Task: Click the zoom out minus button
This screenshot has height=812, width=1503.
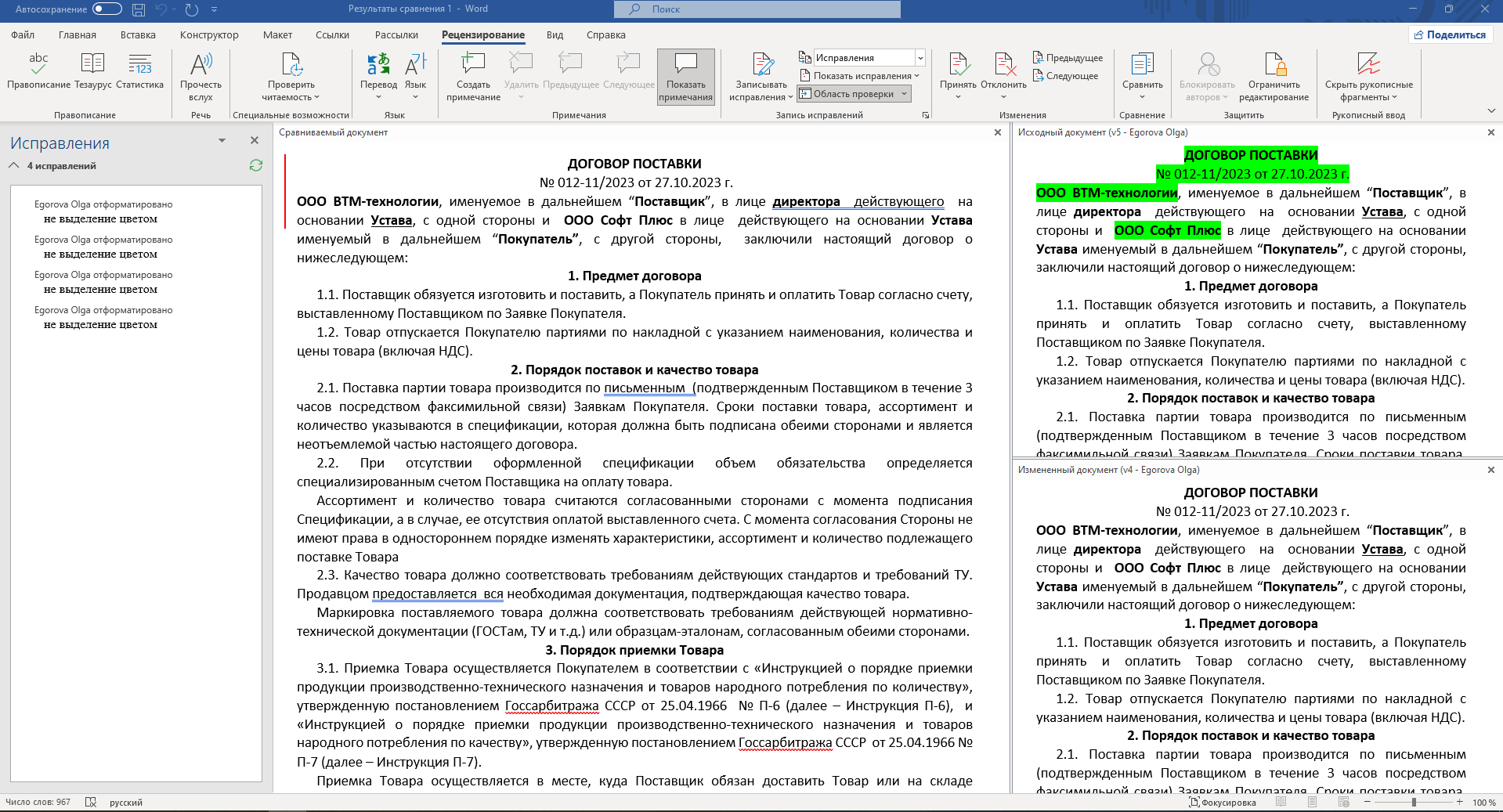Action: pyautogui.click(x=1368, y=802)
